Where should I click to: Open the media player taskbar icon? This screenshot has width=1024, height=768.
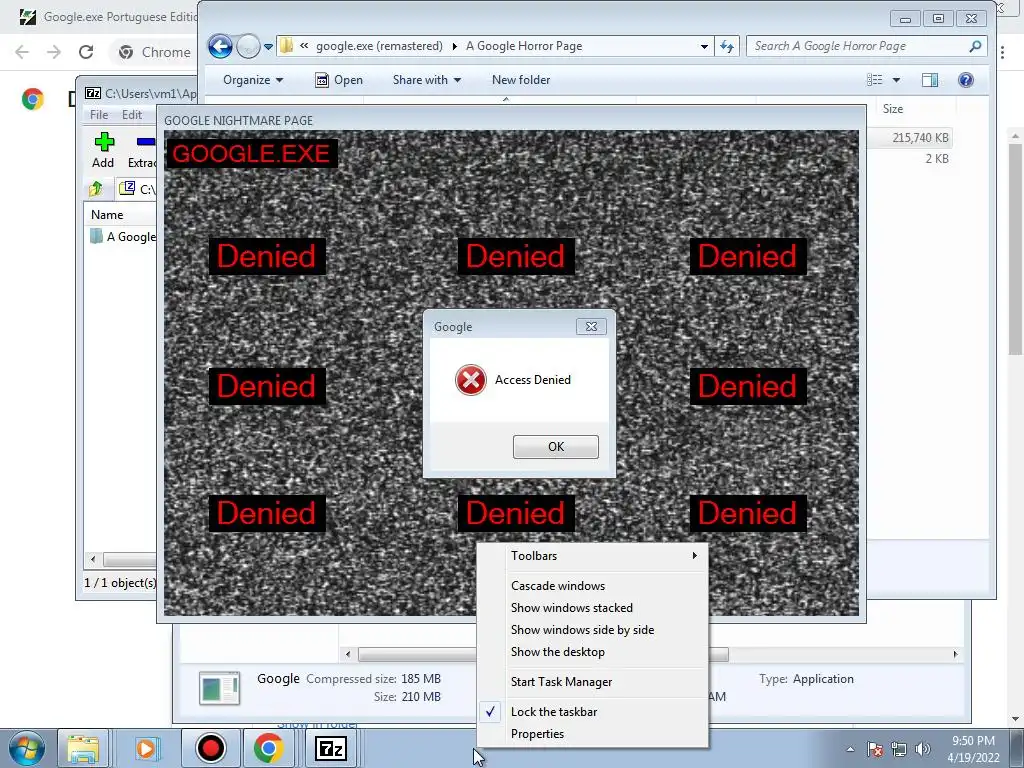tap(145, 748)
